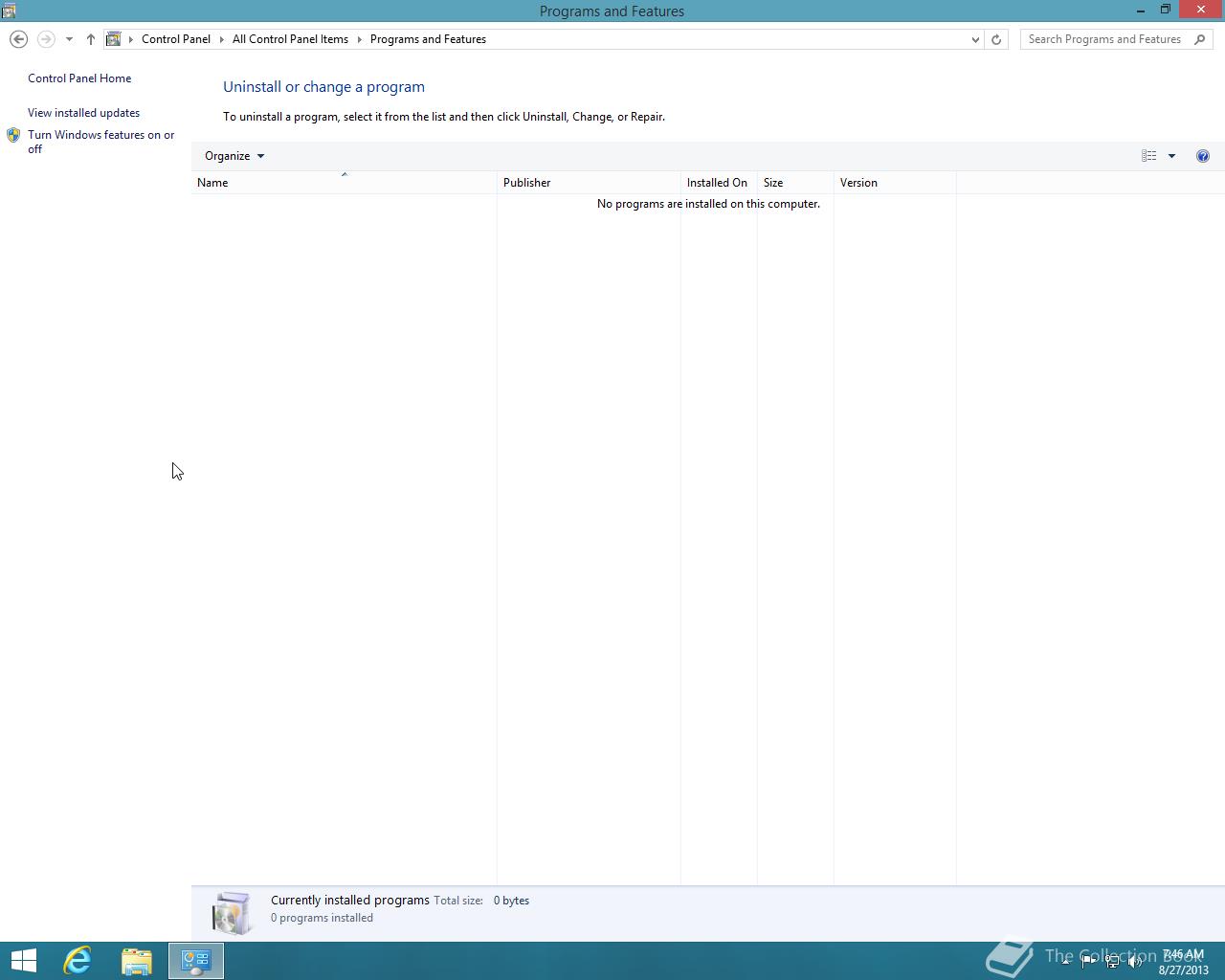The height and width of the screenshot is (980, 1225).
Task: Click the window system menu icon in title bar
Action: coord(9,11)
